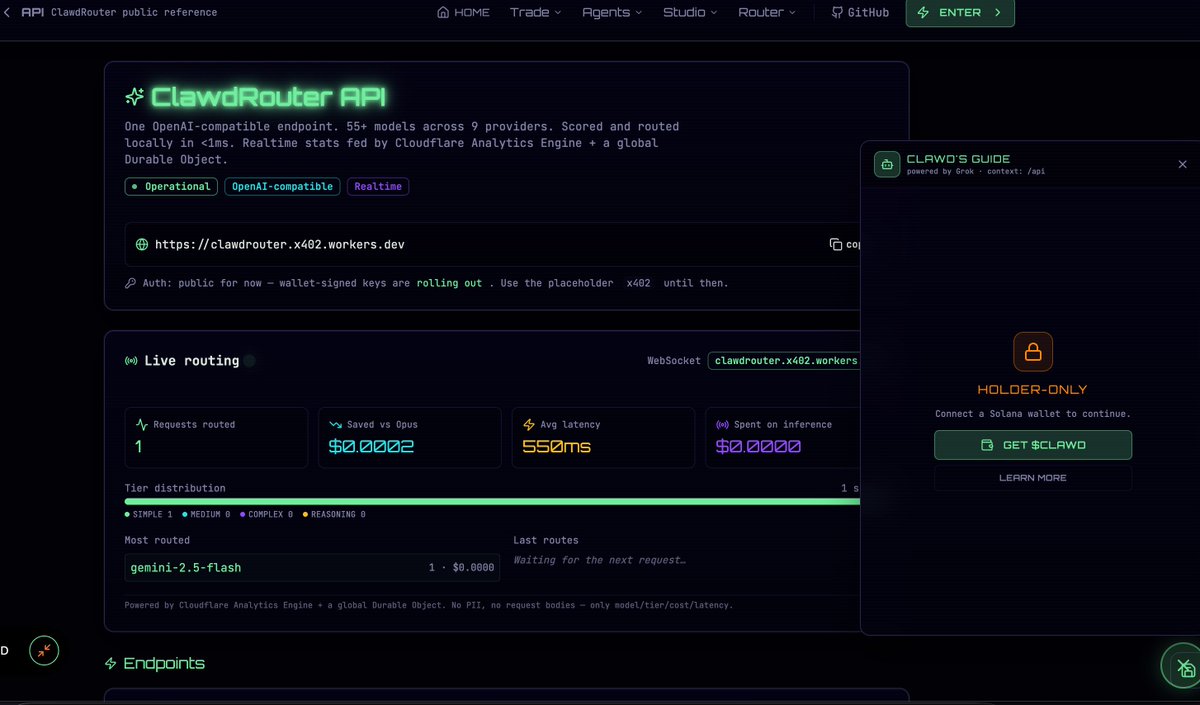The width and height of the screenshot is (1200, 705).
Task: Click the REASONING 0 legend entry
Action: pyautogui.click(x=334, y=514)
